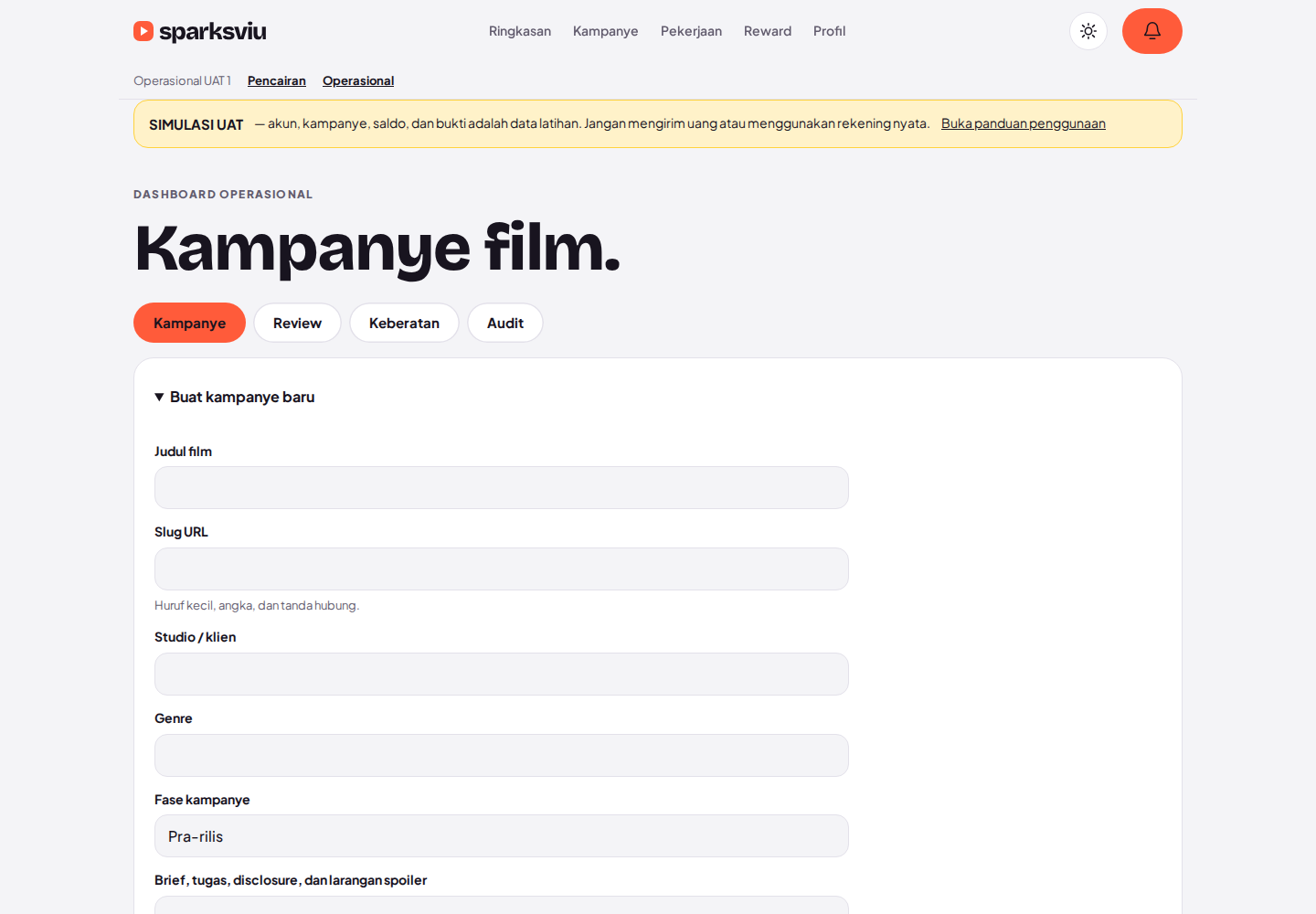Open notifications with the bell icon
The image size is (1316, 914).
[x=1152, y=31]
